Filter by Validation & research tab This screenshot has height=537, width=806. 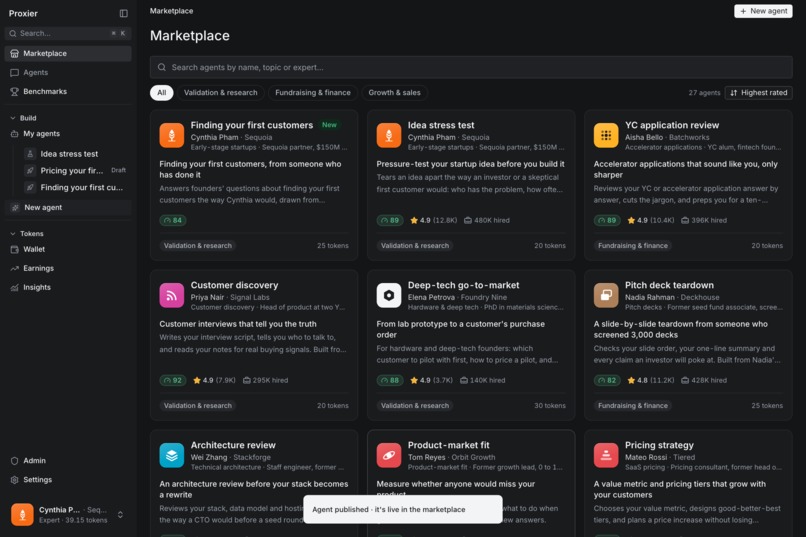221,93
